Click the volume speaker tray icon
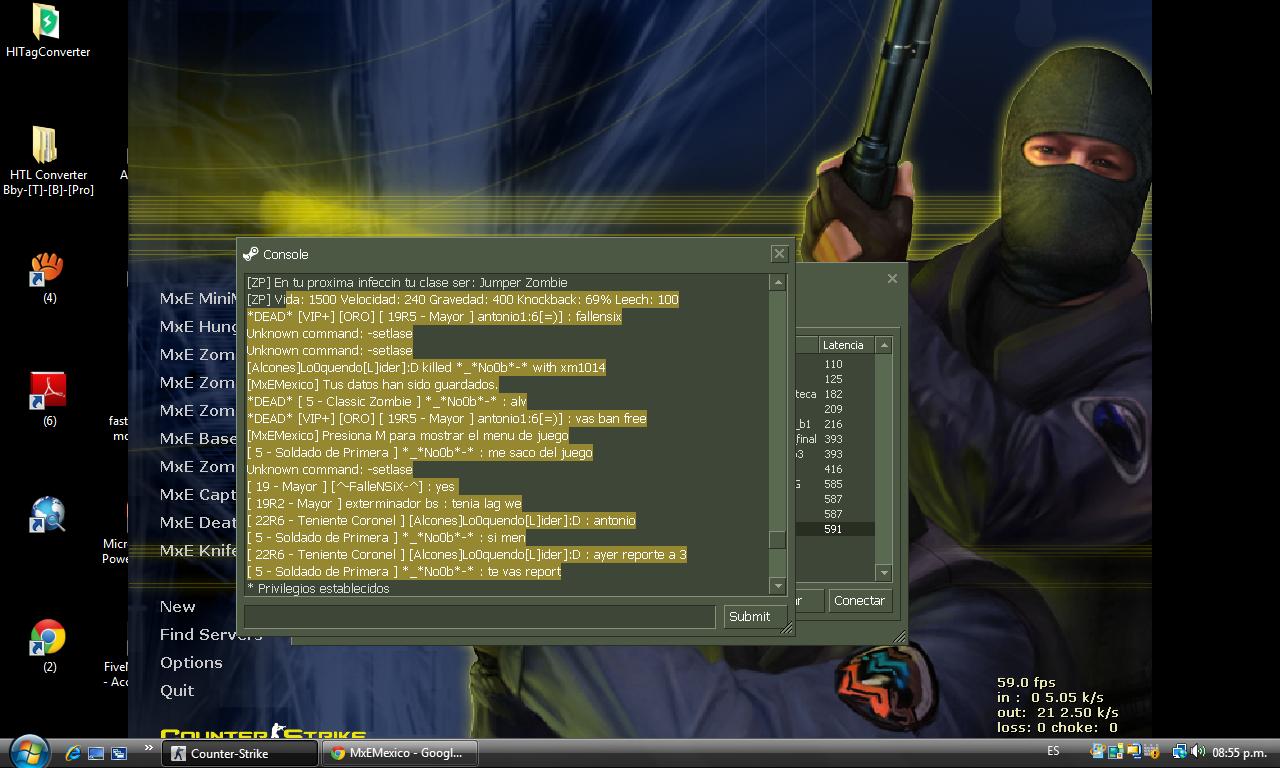The height and width of the screenshot is (768, 1280). coord(1197,752)
